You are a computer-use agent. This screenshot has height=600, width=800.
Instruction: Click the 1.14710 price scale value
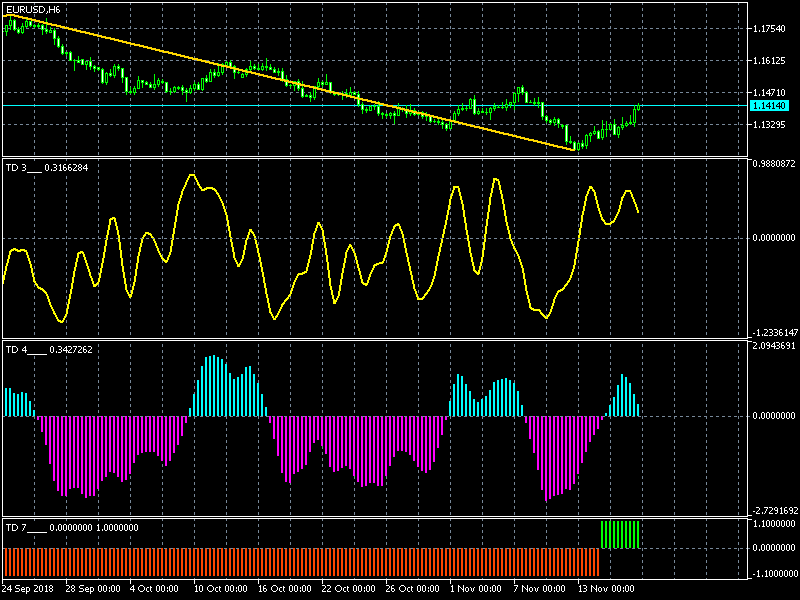(x=769, y=92)
